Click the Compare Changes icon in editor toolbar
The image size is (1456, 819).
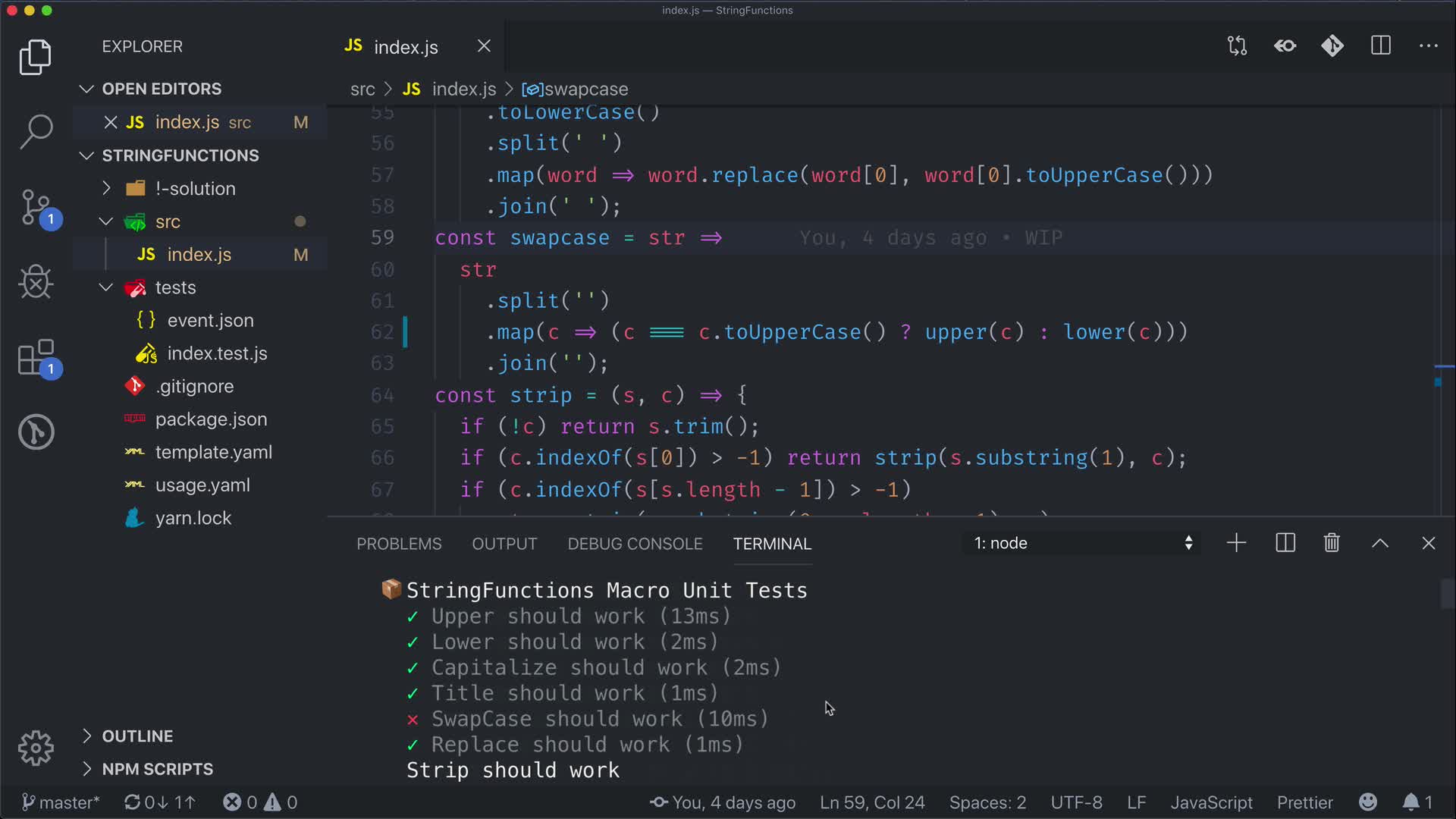tap(1237, 46)
